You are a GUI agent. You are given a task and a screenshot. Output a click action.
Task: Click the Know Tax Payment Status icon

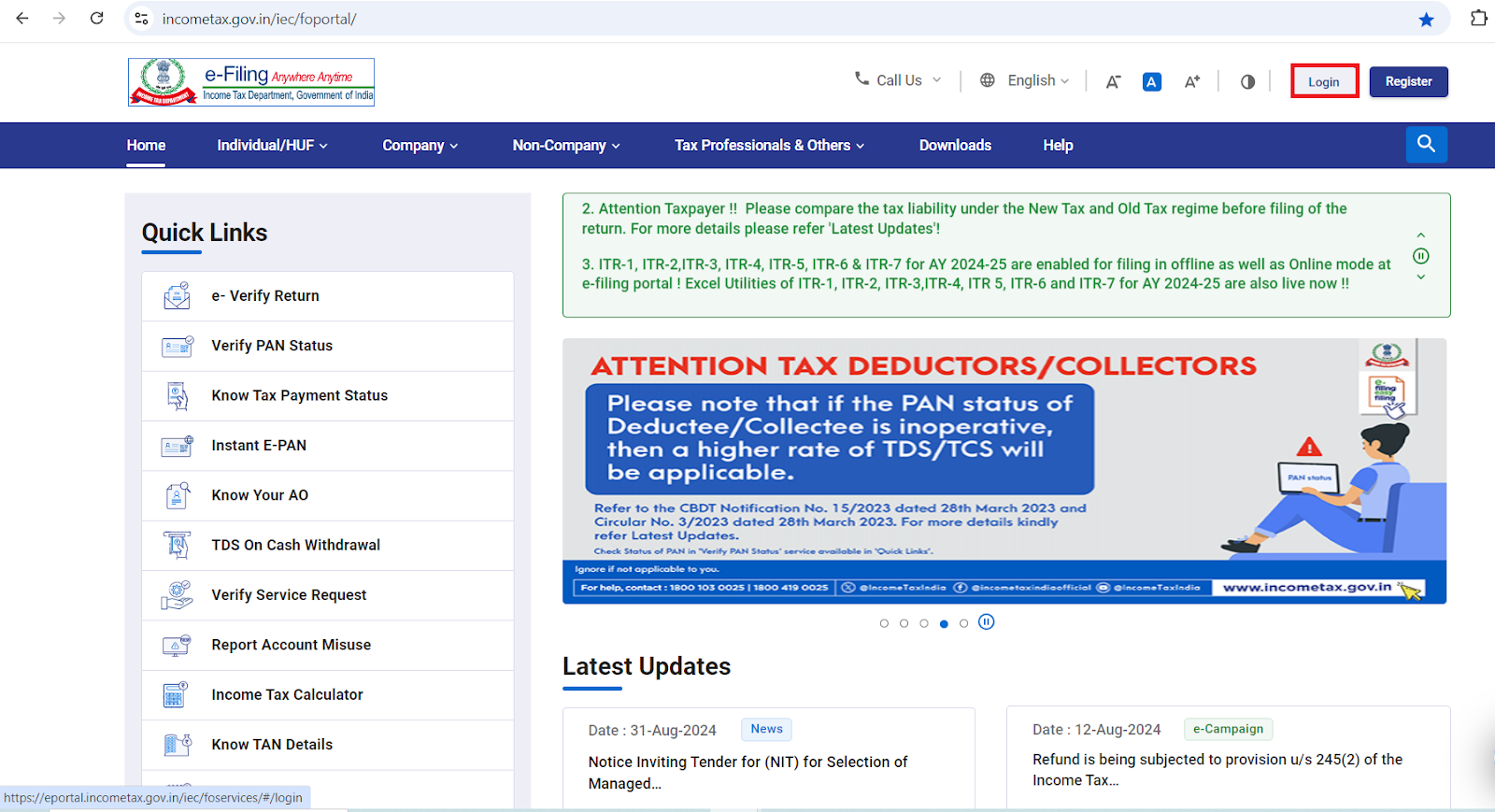coord(177,396)
